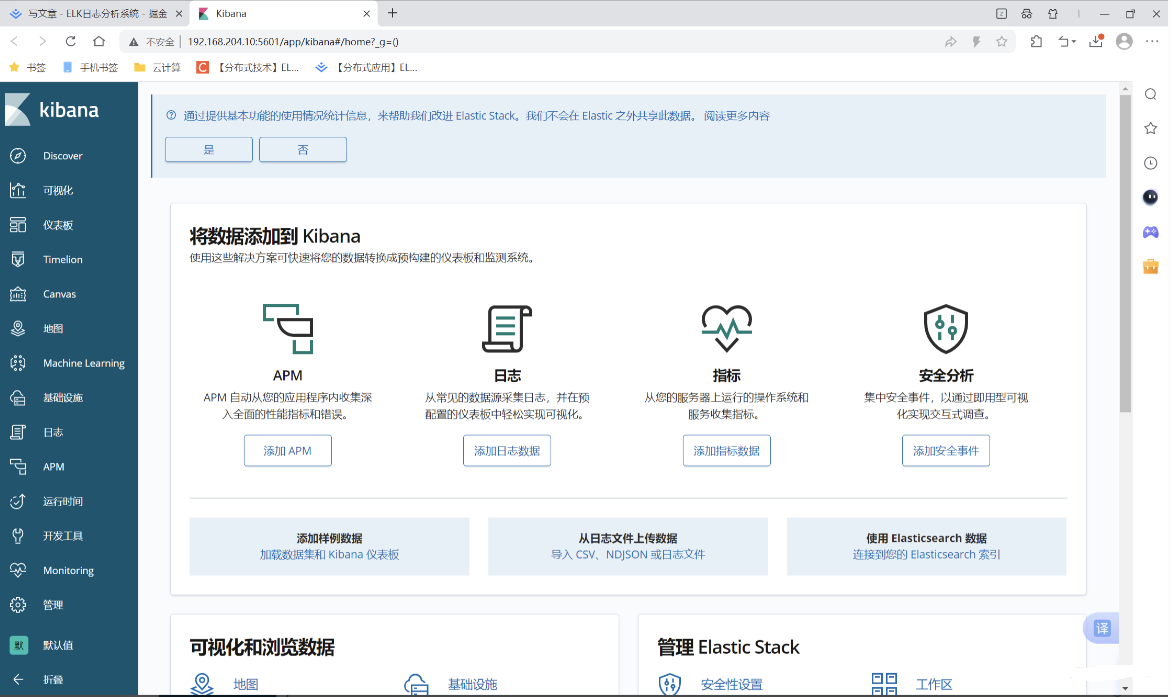Open the 地图 maps sidebar icon
Viewport: 1170px width, 697px height.
(18, 328)
